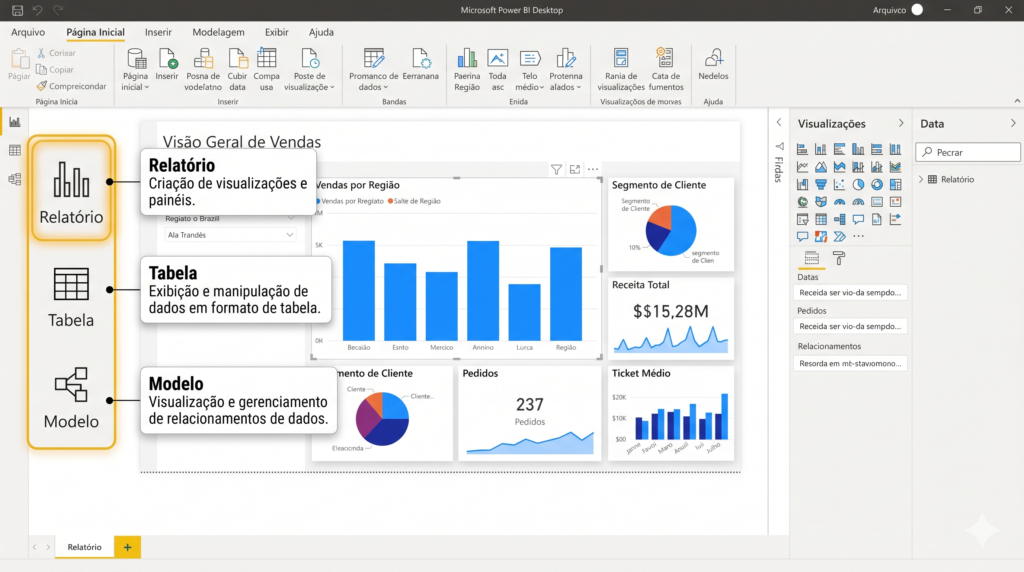This screenshot has width=1024, height=572.
Task: Click the Pedidos field well box
Action: point(850,326)
